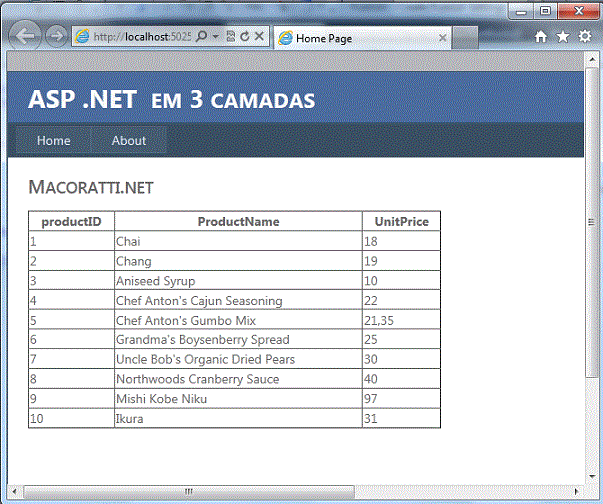Click the About menu item
Screen dimensions: 603x504
click(129, 140)
